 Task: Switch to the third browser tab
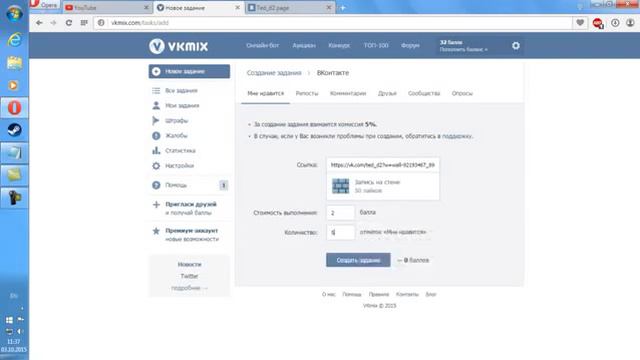(x=290, y=8)
